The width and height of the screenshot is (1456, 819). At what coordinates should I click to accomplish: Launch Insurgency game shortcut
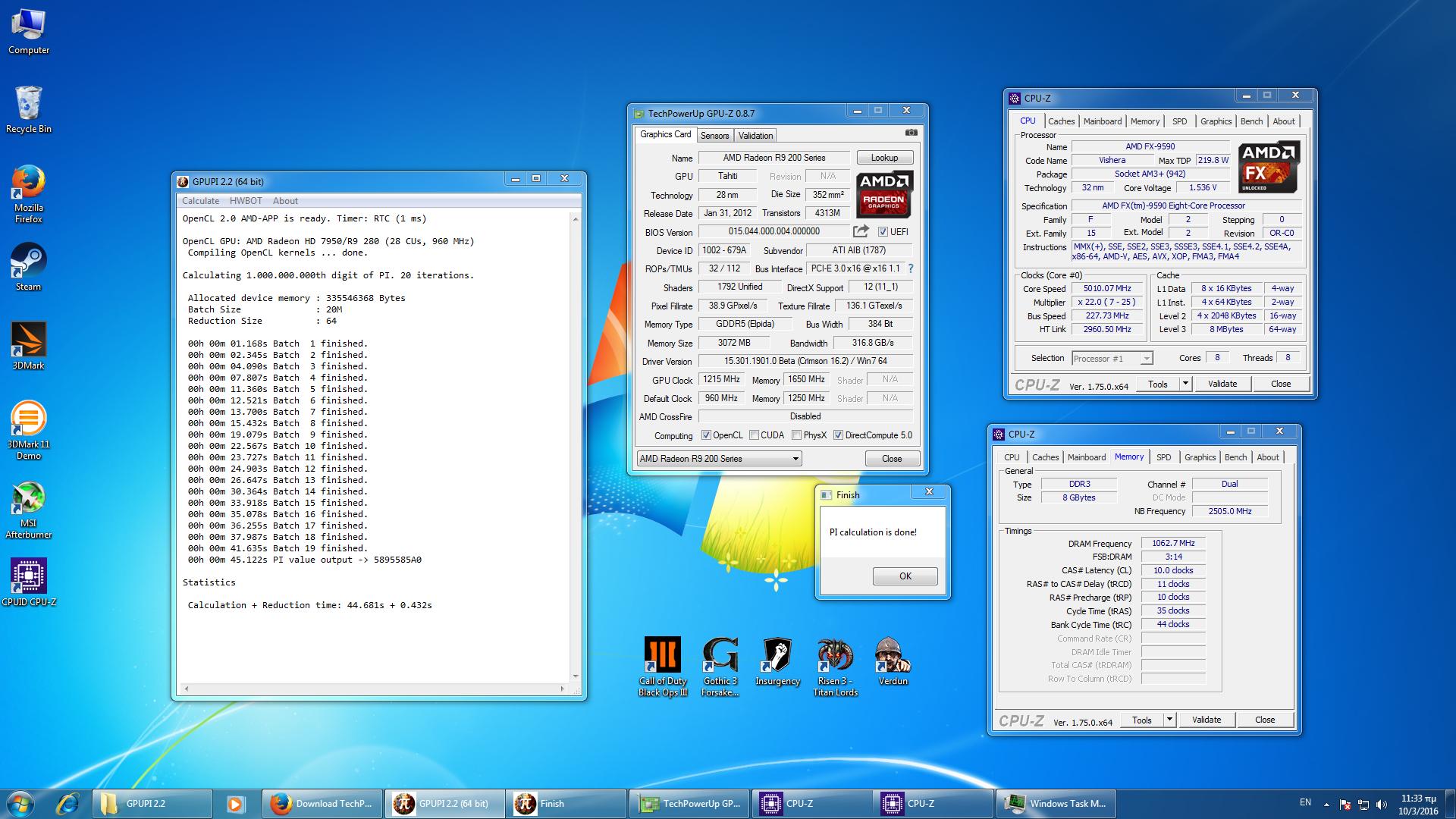pos(777,661)
